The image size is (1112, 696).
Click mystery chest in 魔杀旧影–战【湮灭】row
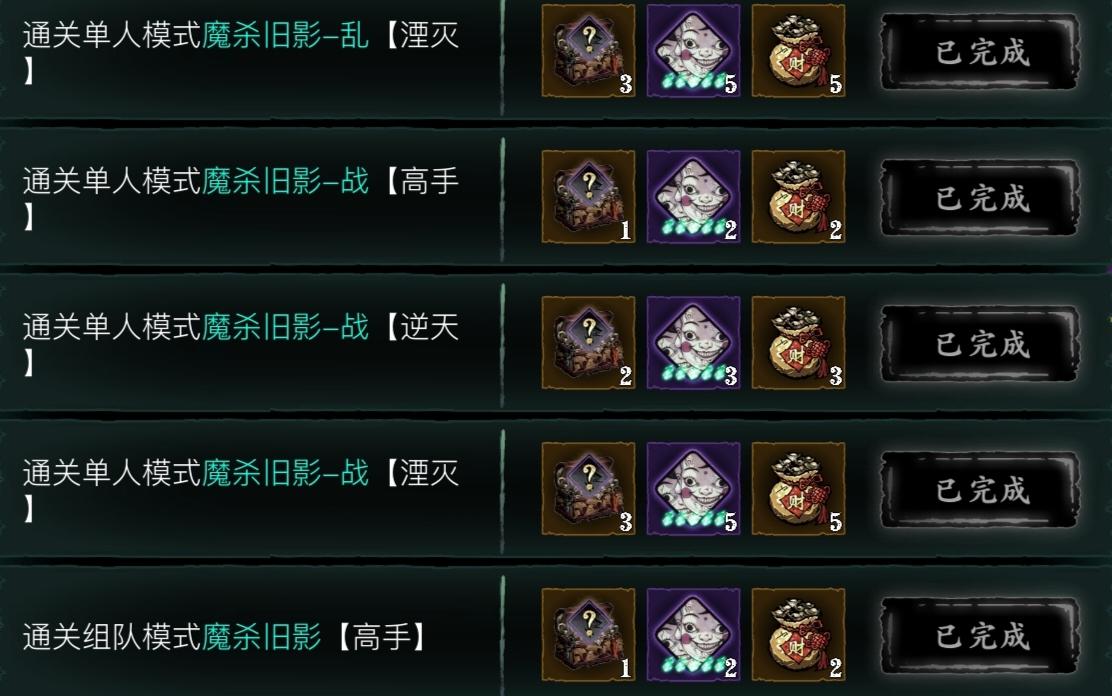click(589, 489)
